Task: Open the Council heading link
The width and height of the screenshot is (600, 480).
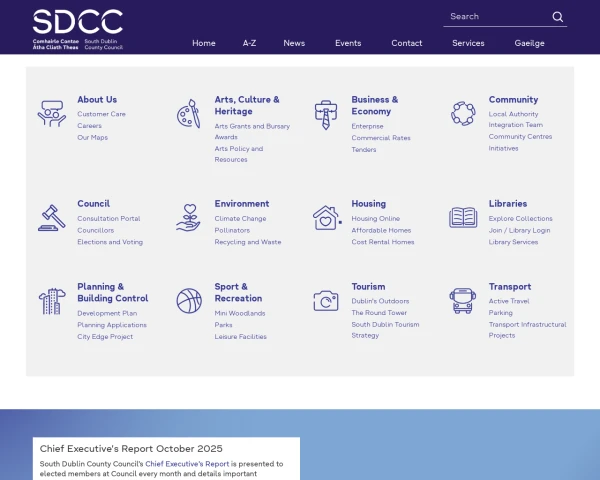Action: click(93, 204)
